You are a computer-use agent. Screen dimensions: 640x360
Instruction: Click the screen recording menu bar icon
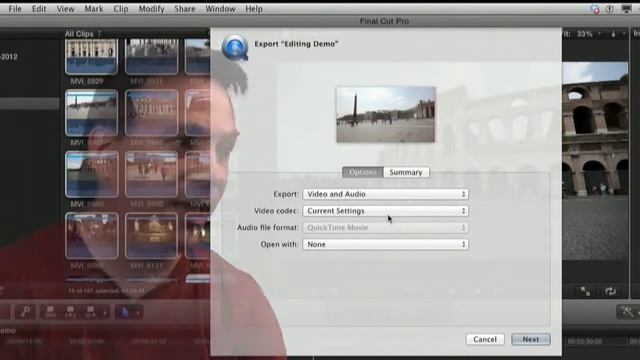click(x=595, y=9)
